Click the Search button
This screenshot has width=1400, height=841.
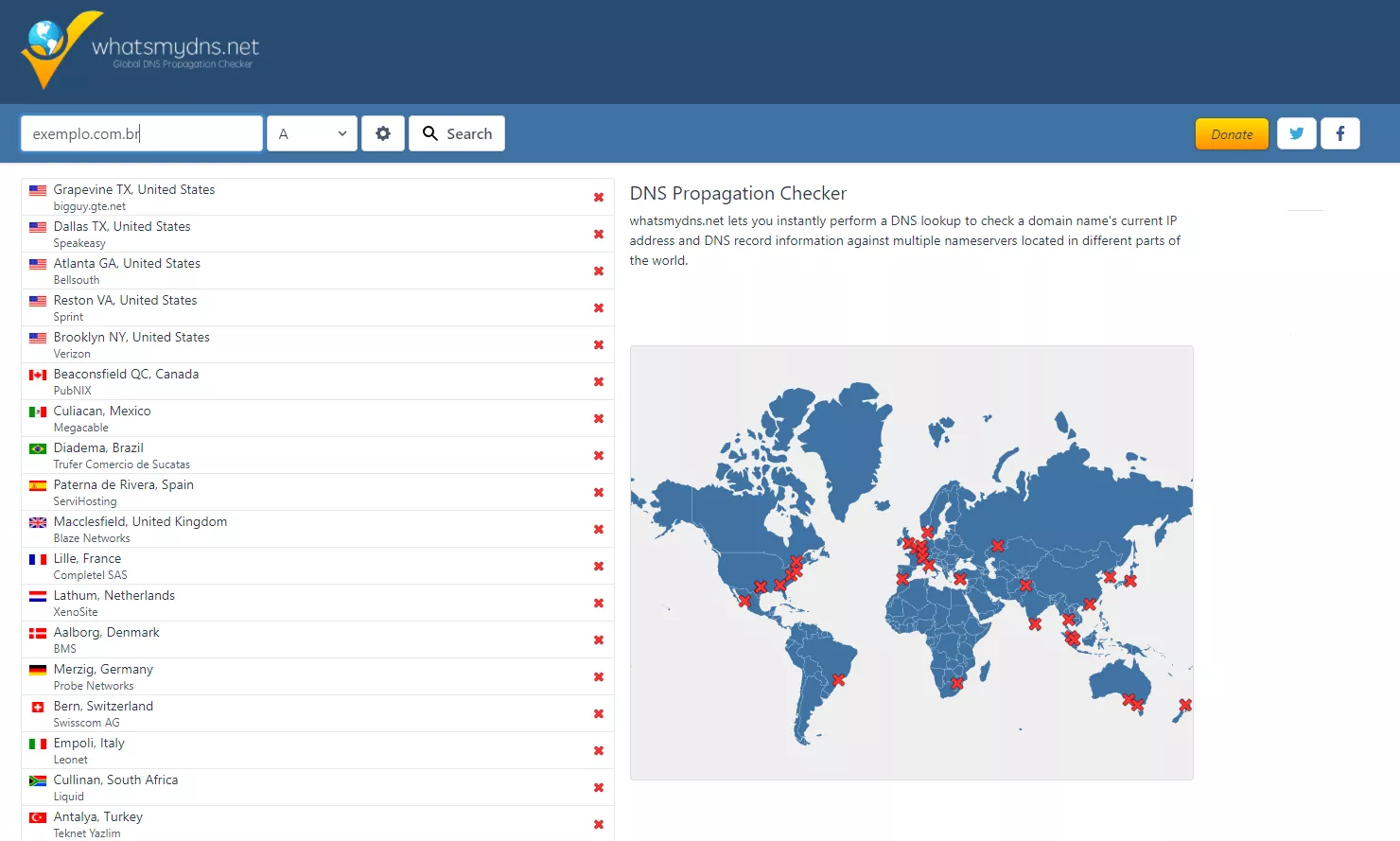point(457,133)
